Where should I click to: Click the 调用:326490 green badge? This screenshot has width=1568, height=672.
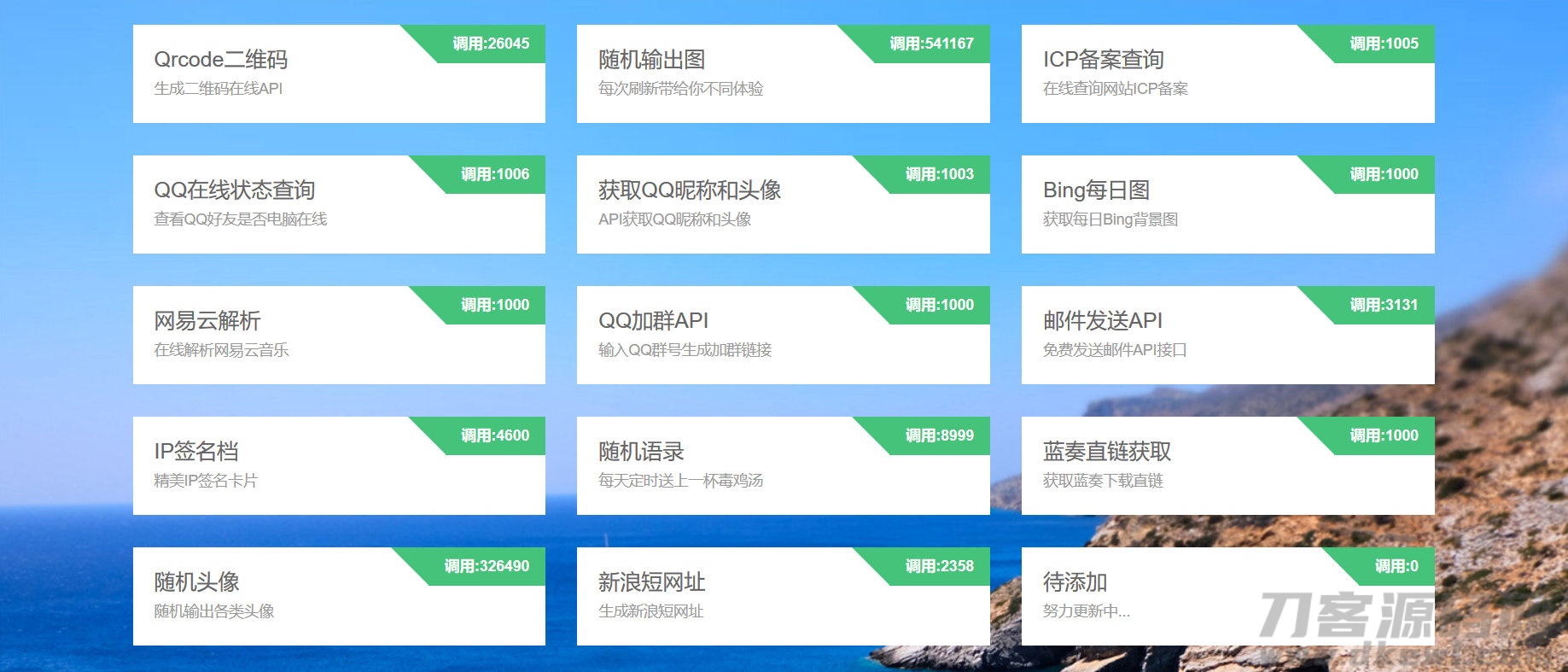(486, 566)
